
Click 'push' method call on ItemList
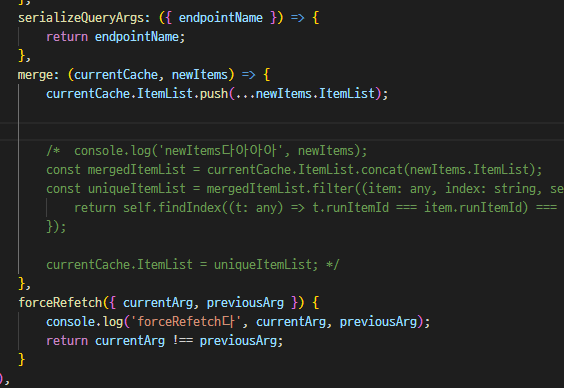(214, 94)
